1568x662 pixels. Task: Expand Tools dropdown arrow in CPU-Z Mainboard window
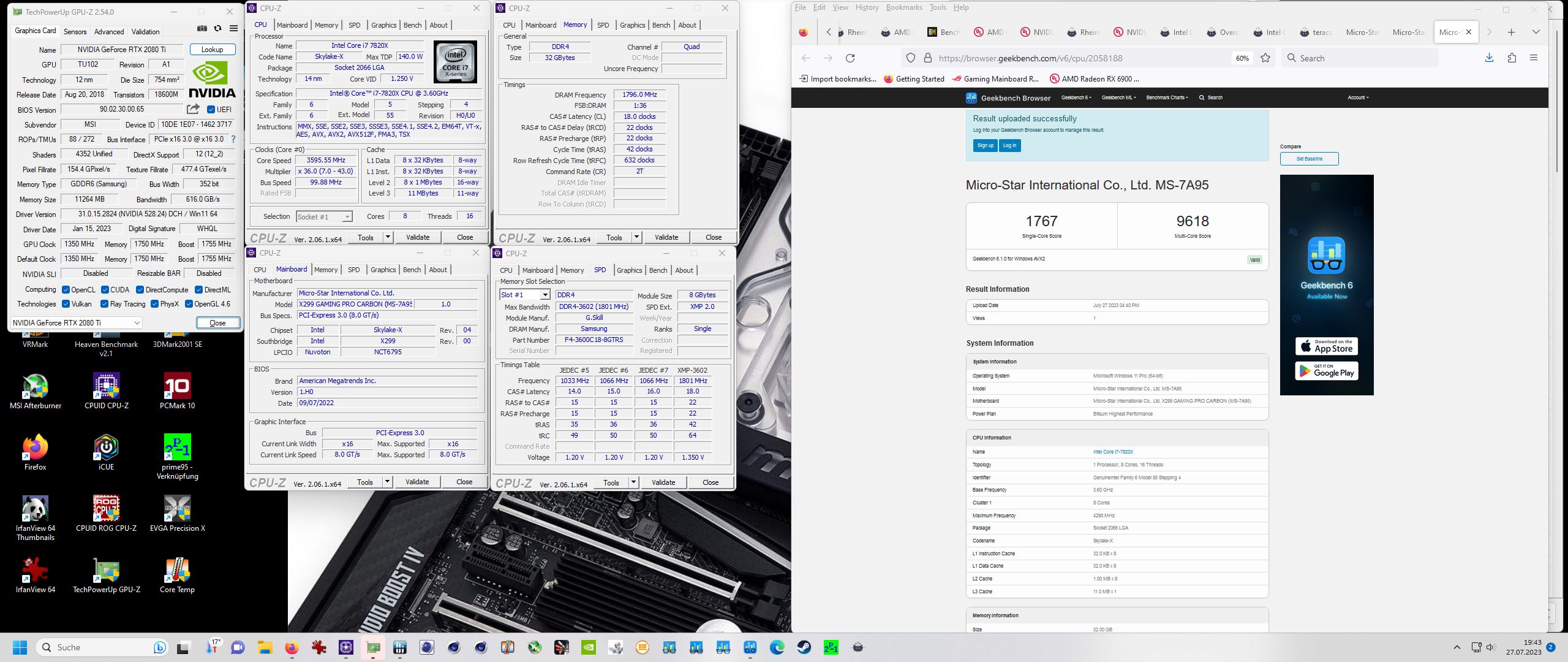coord(387,482)
